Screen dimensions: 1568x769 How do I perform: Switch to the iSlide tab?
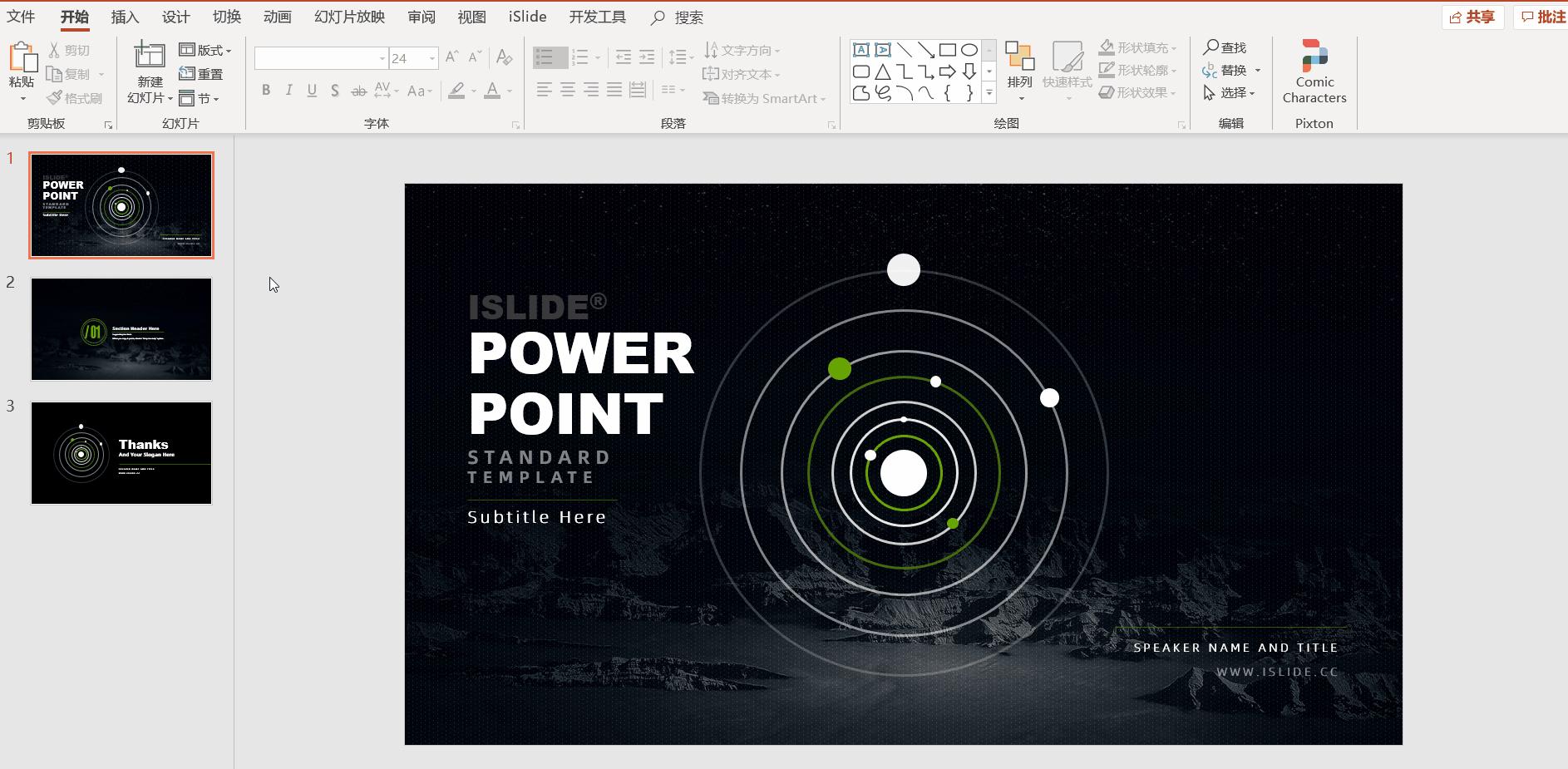pos(527,17)
